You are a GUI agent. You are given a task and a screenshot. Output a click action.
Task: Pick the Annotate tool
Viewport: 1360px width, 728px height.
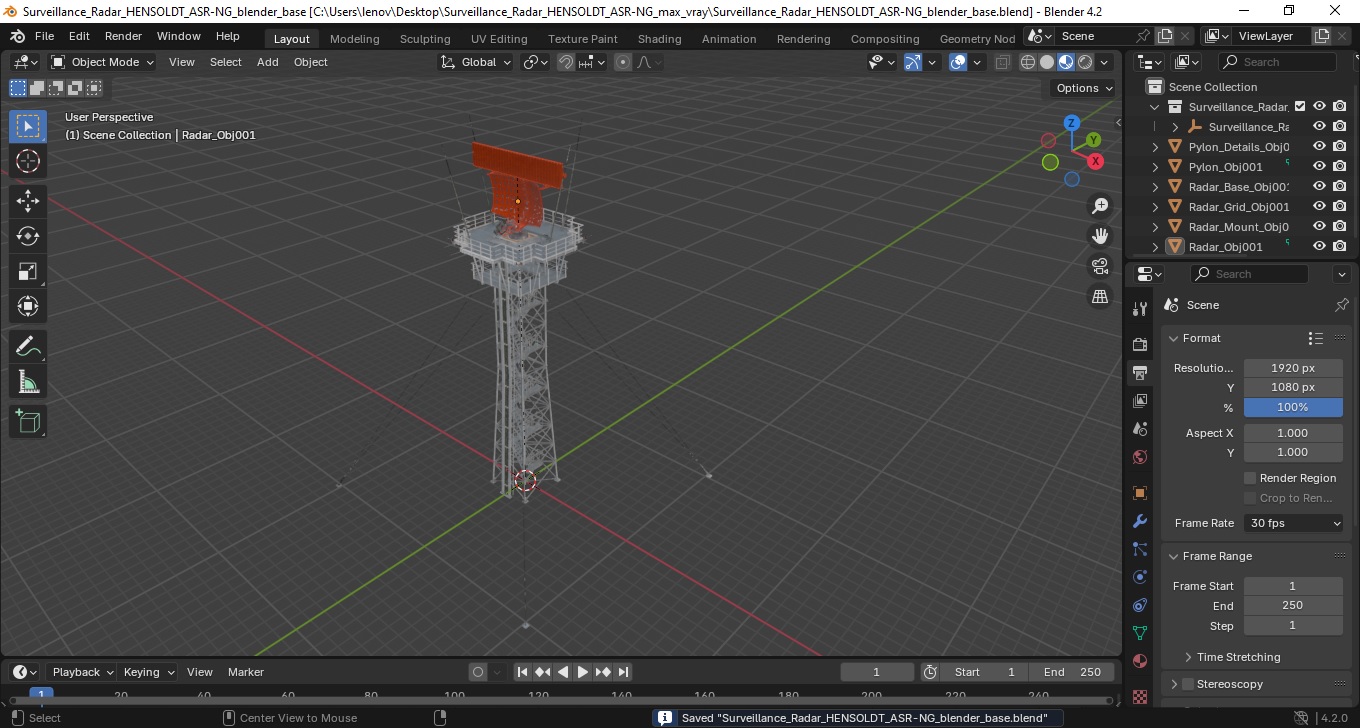tap(28, 347)
